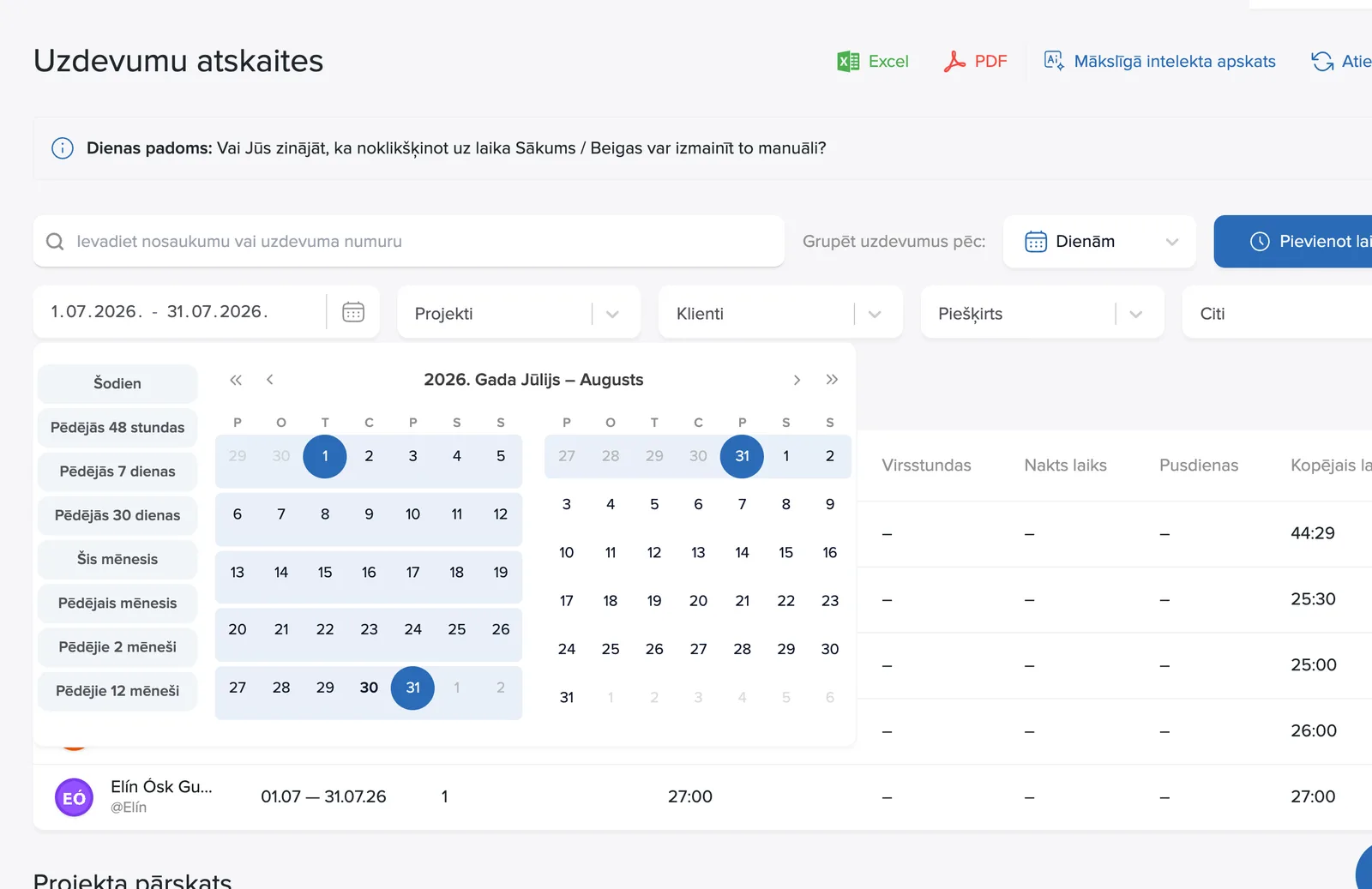
Task: Export report via PDF icon
Action: pos(954,61)
